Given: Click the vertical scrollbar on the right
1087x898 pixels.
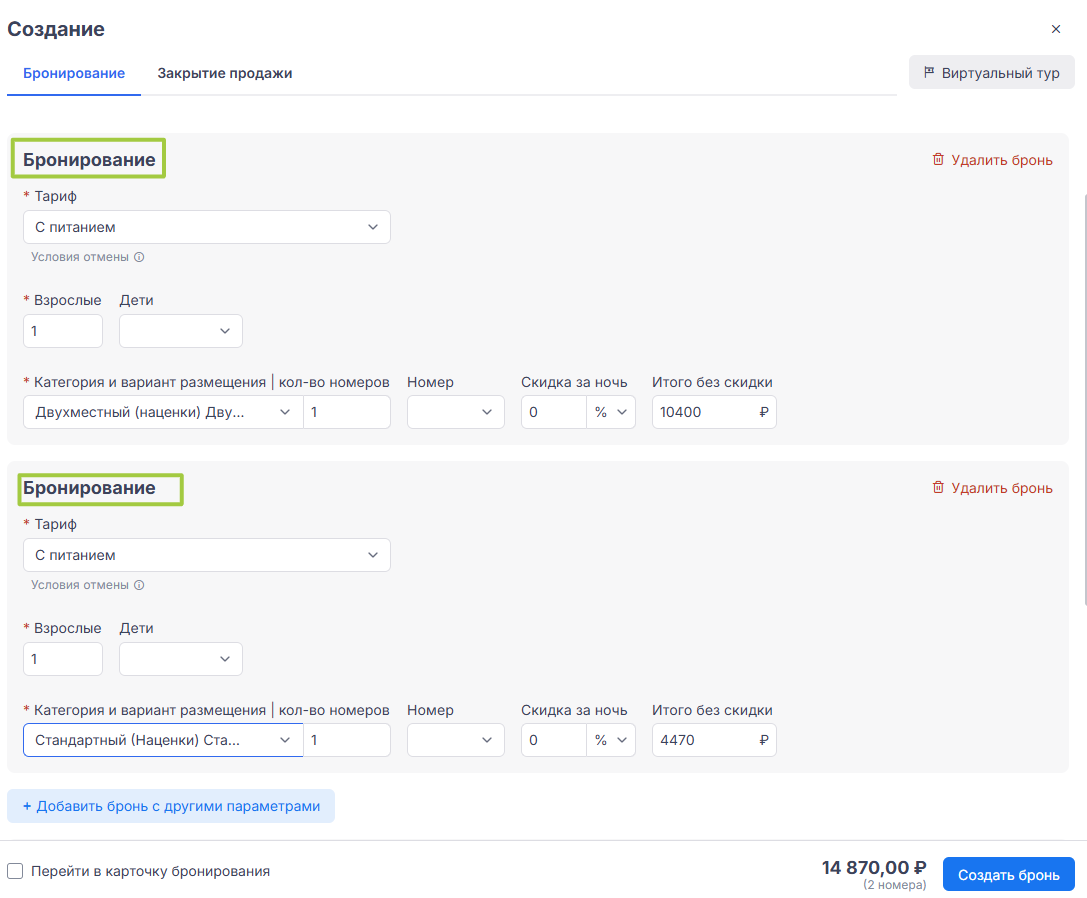Looking at the screenshot, I should click(1082, 400).
